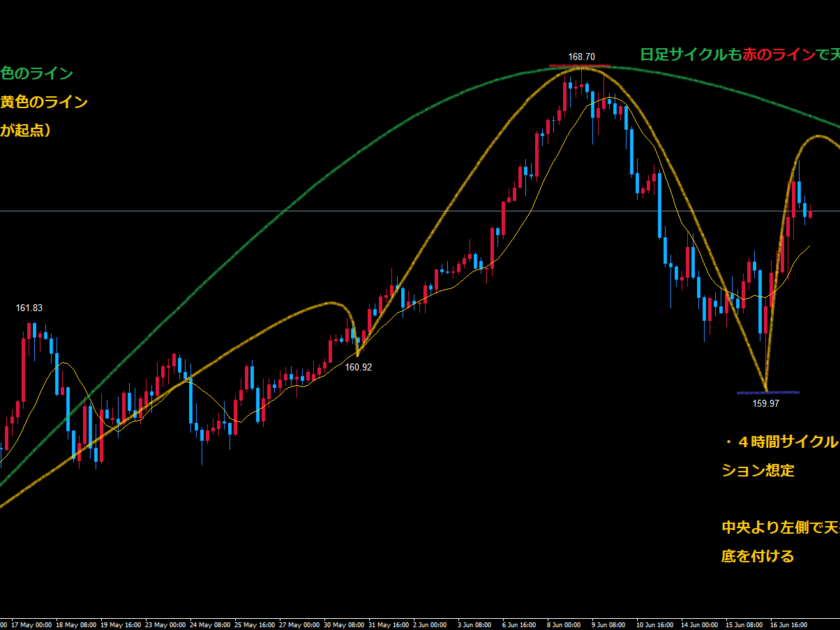Click the 14 Jun 00:00 time axis label
Viewport: 840px width, 630px height.
tap(700, 624)
